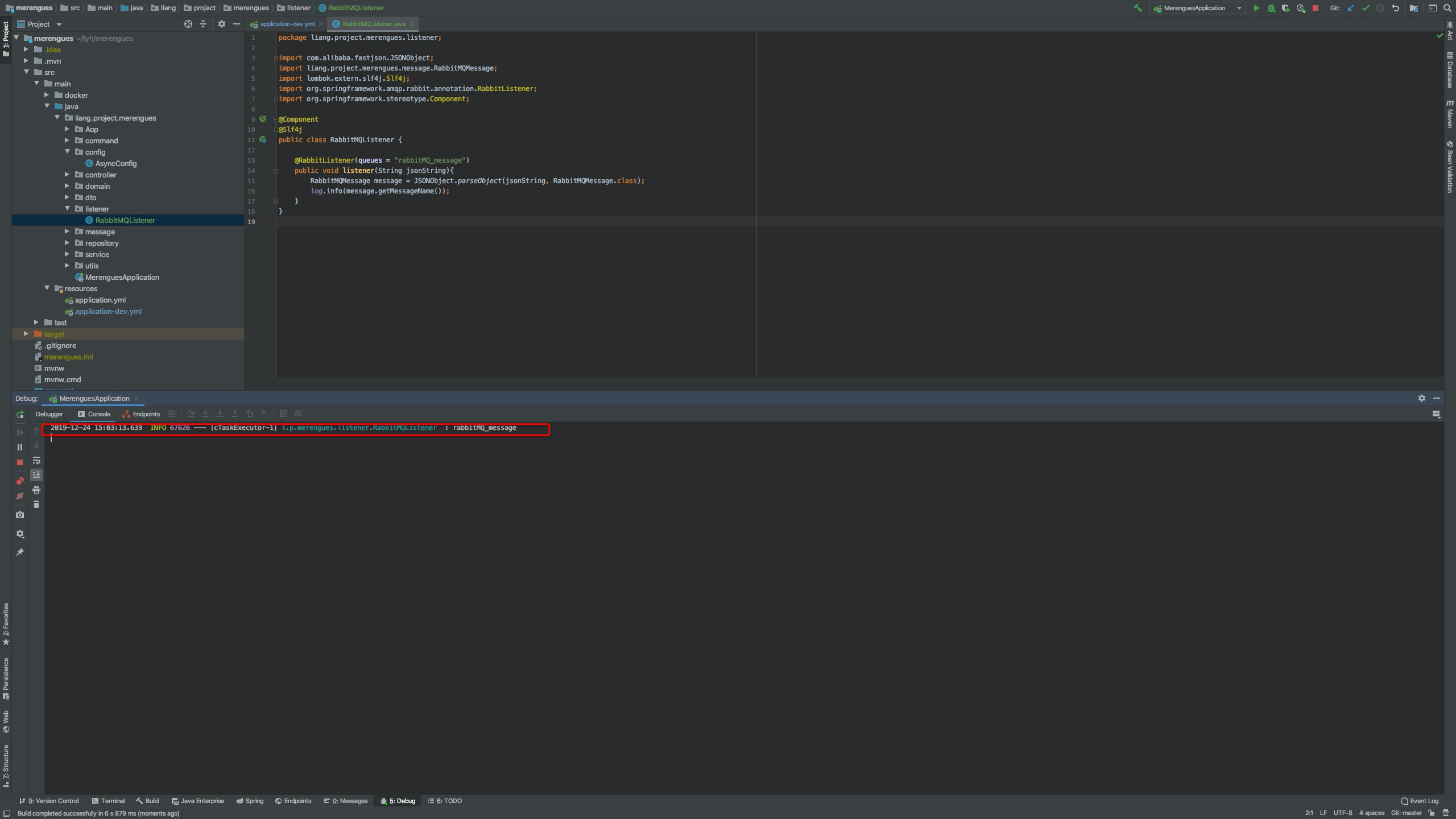Click the Clear All trash icon in console
Screen dimensions: 1456x819
36,504
